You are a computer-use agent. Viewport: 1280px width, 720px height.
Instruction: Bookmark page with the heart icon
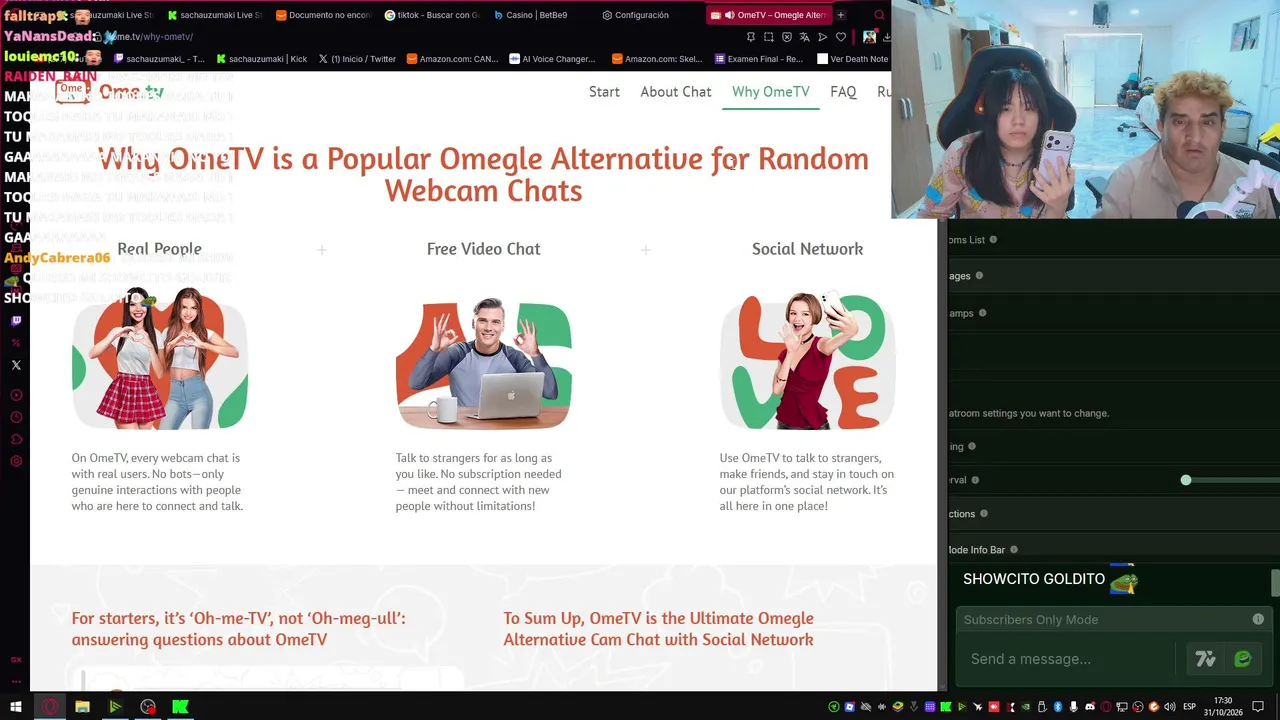click(841, 37)
